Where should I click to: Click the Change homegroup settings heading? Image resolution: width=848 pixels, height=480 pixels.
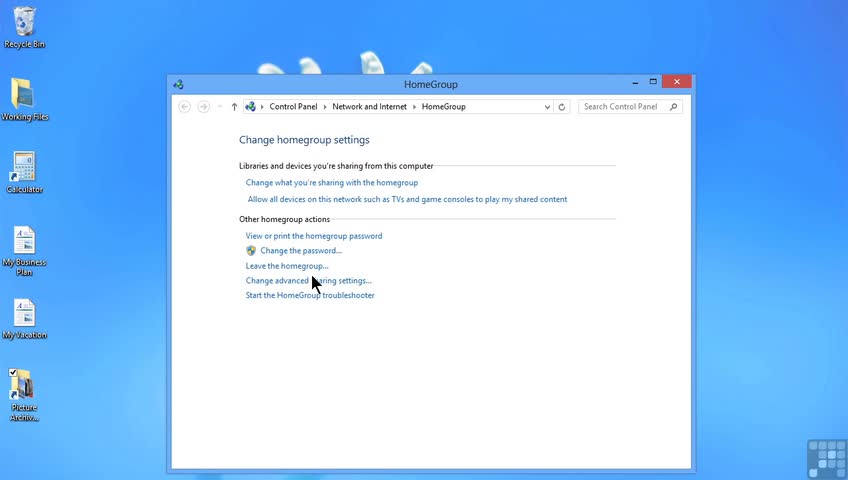click(x=304, y=140)
